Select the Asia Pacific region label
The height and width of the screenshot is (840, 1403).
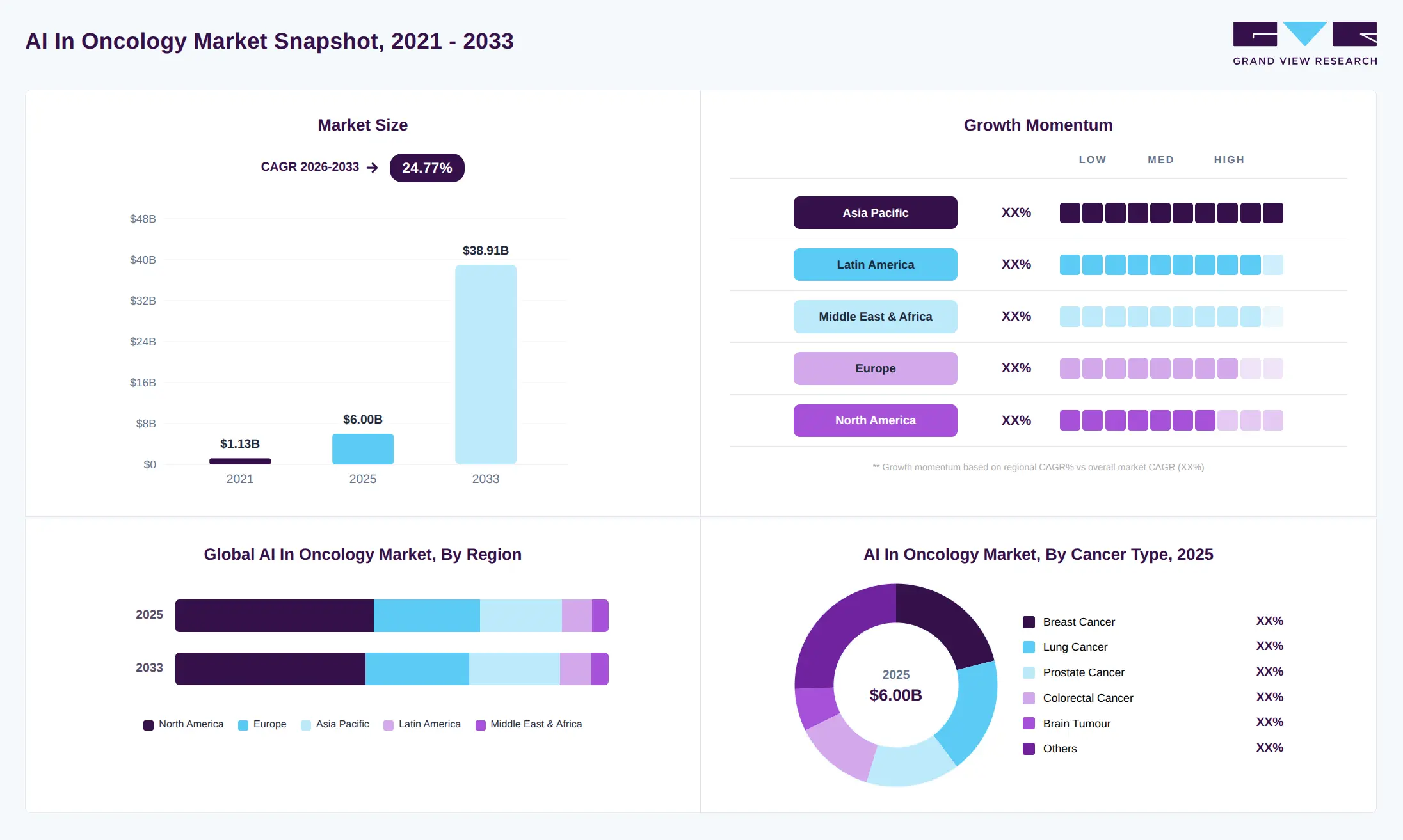coord(875,212)
